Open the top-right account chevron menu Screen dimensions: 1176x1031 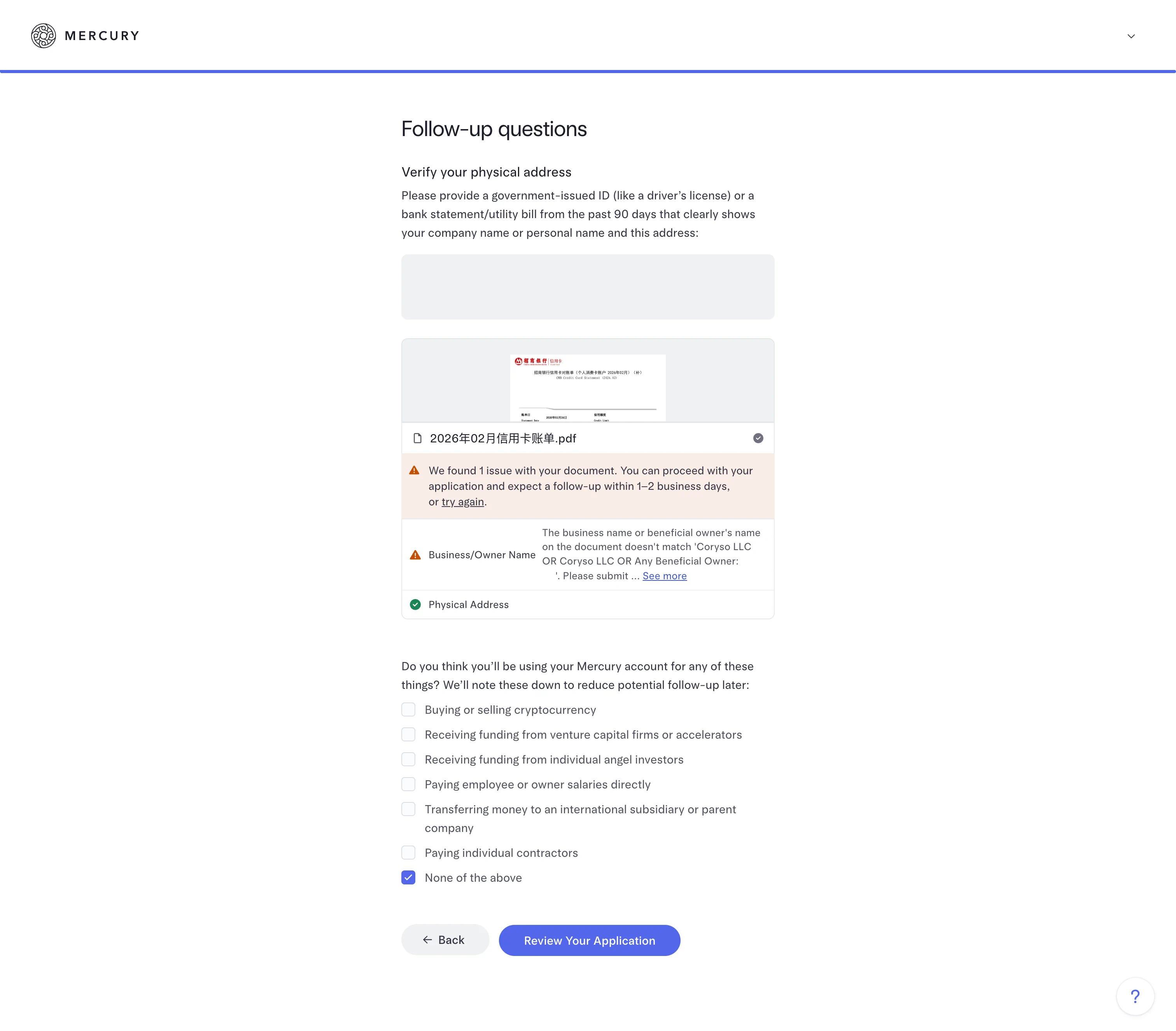click(1130, 36)
